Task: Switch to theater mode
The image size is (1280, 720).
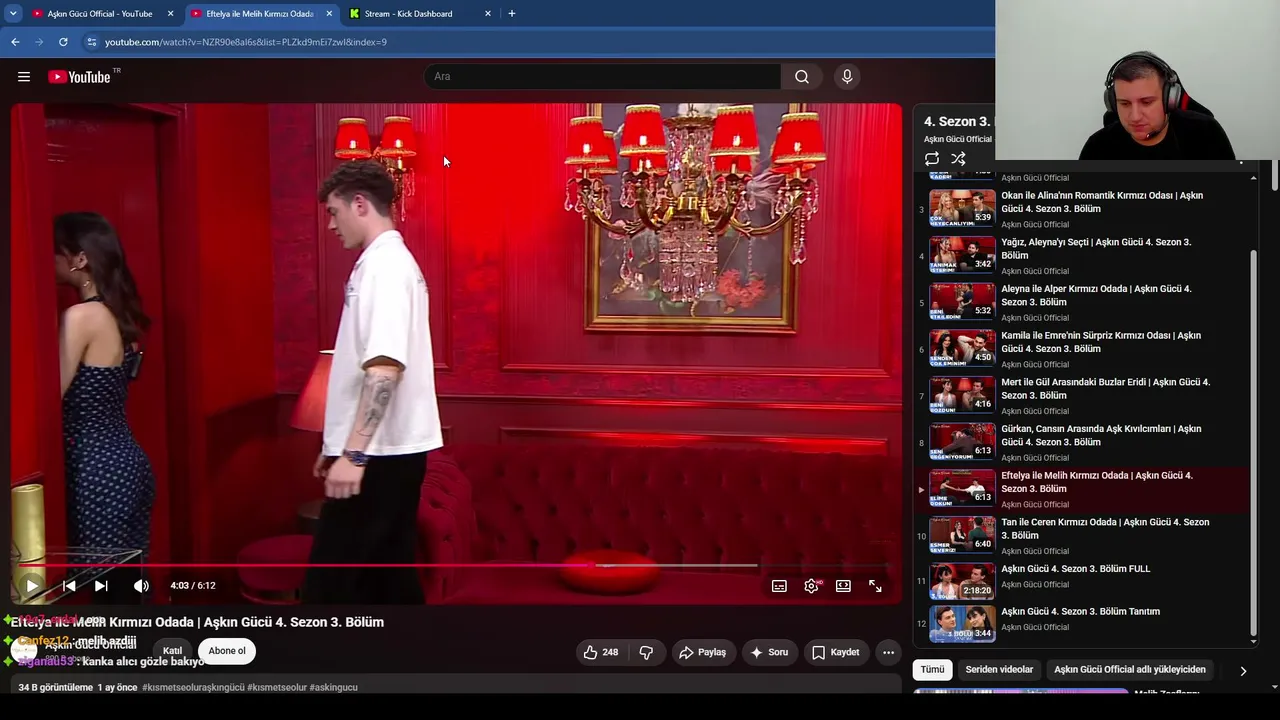Action: click(x=843, y=586)
